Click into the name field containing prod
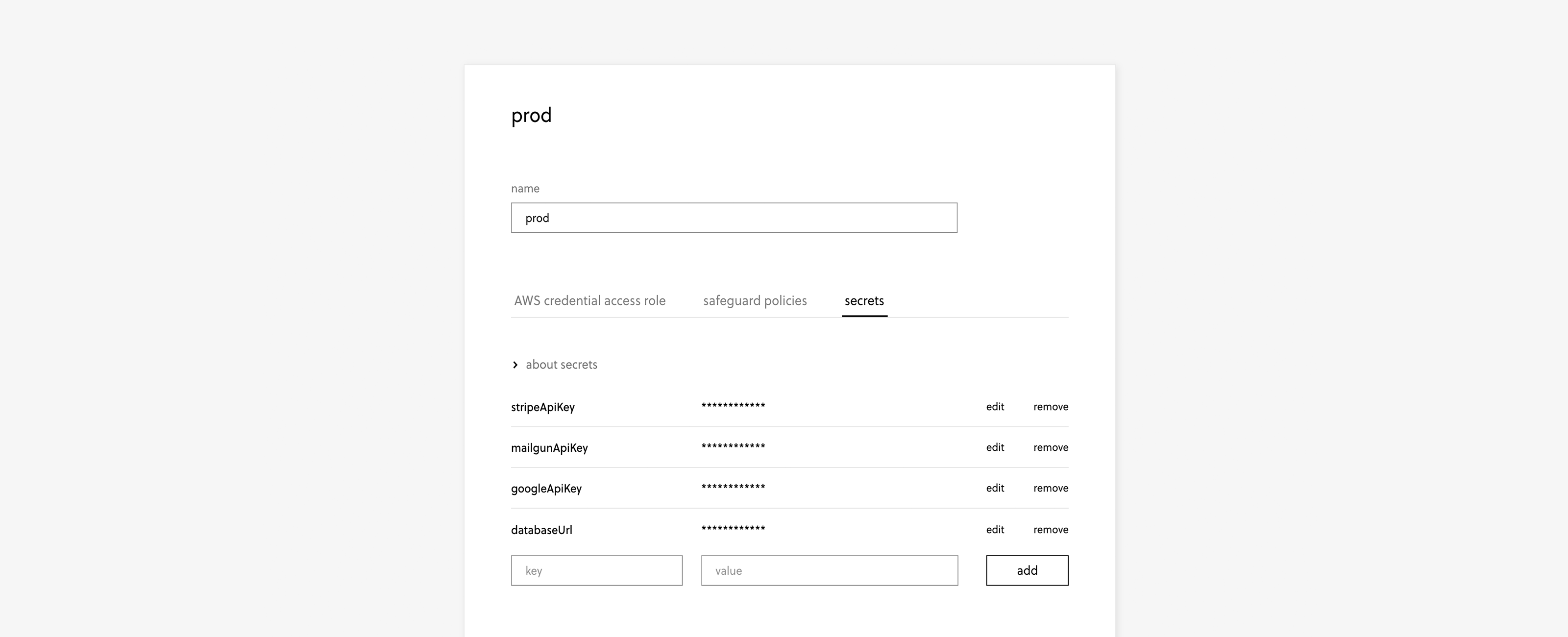Viewport: 1568px width, 637px height. point(734,218)
